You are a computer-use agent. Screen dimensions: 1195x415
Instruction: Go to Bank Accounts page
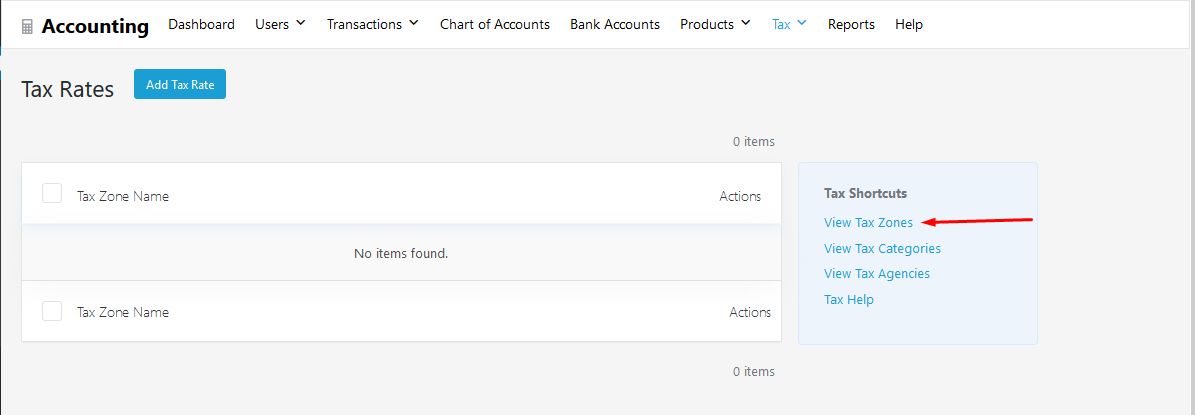tap(614, 24)
